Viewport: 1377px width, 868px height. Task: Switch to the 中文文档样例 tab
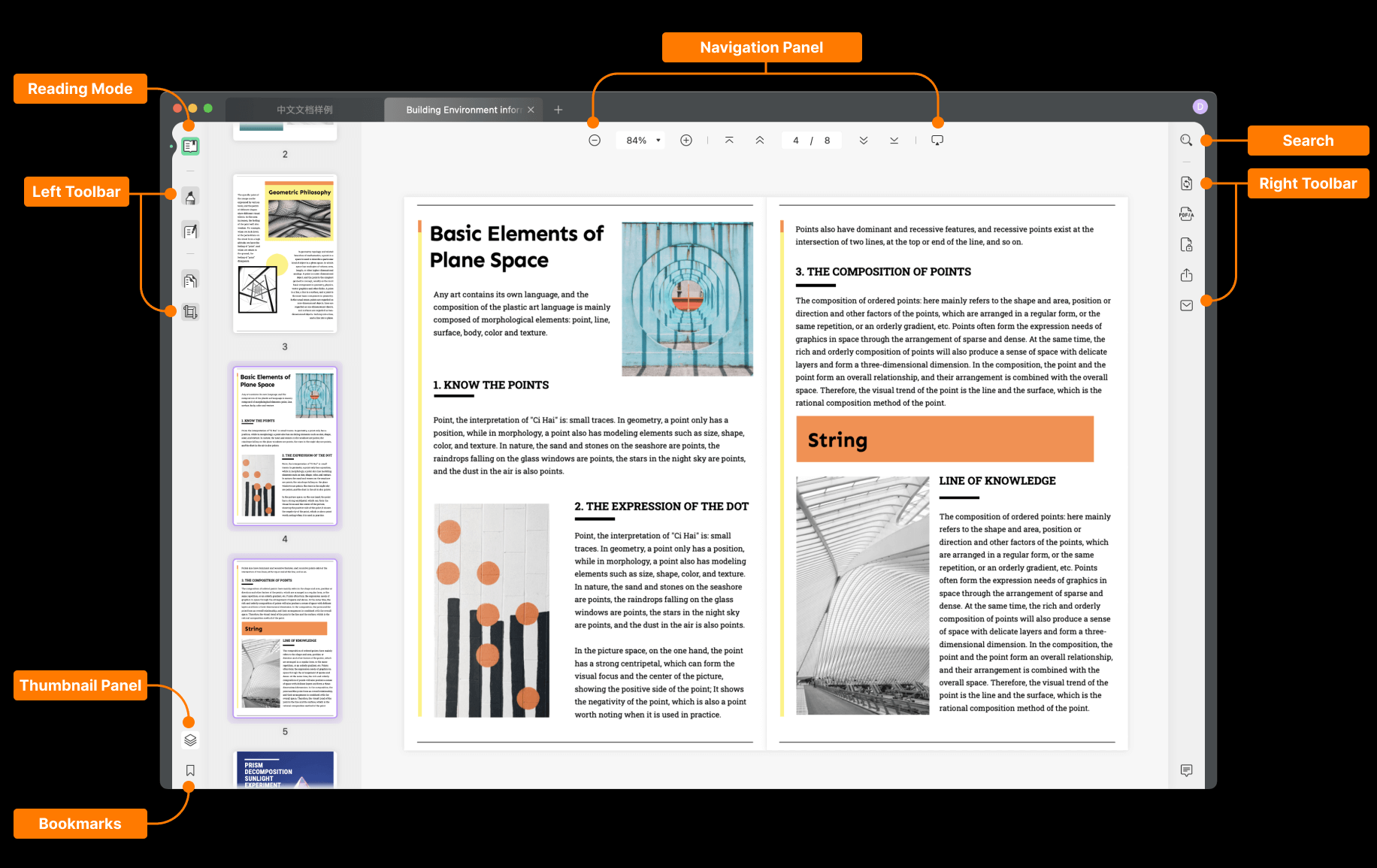click(x=304, y=110)
